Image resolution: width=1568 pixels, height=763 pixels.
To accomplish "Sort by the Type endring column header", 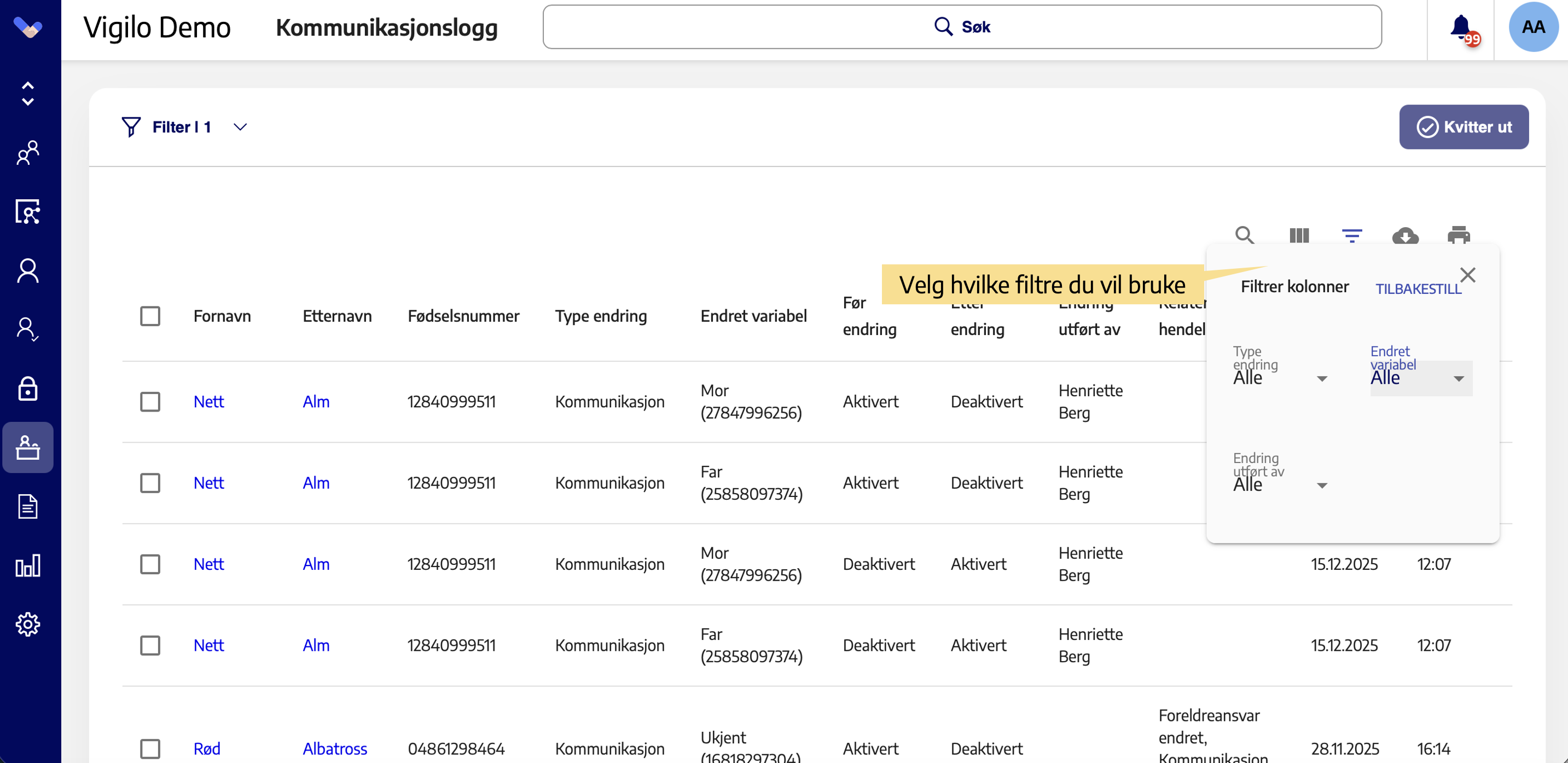I will pyautogui.click(x=601, y=316).
